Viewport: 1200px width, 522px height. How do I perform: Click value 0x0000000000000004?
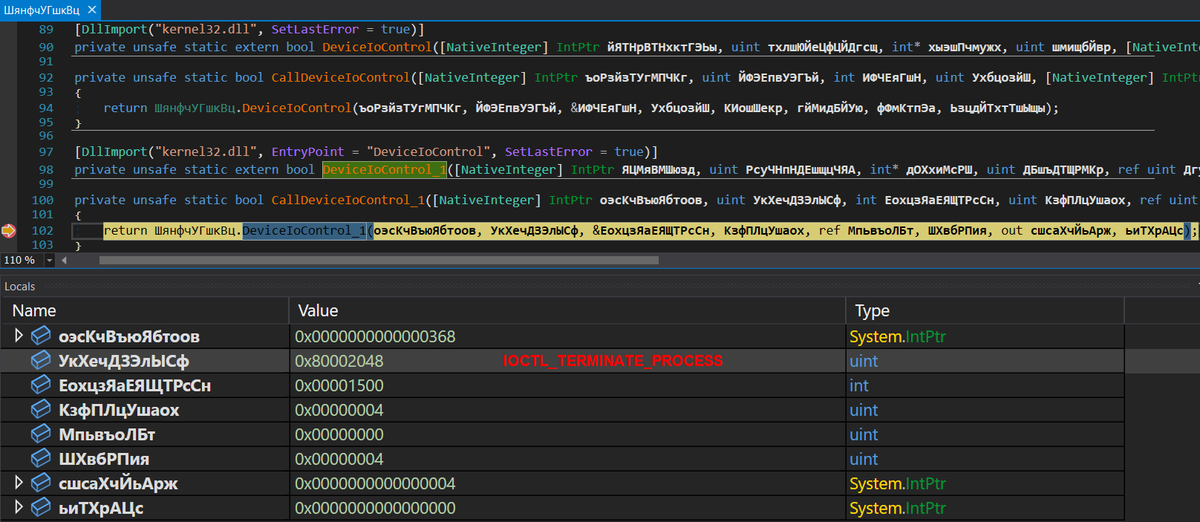pos(376,484)
